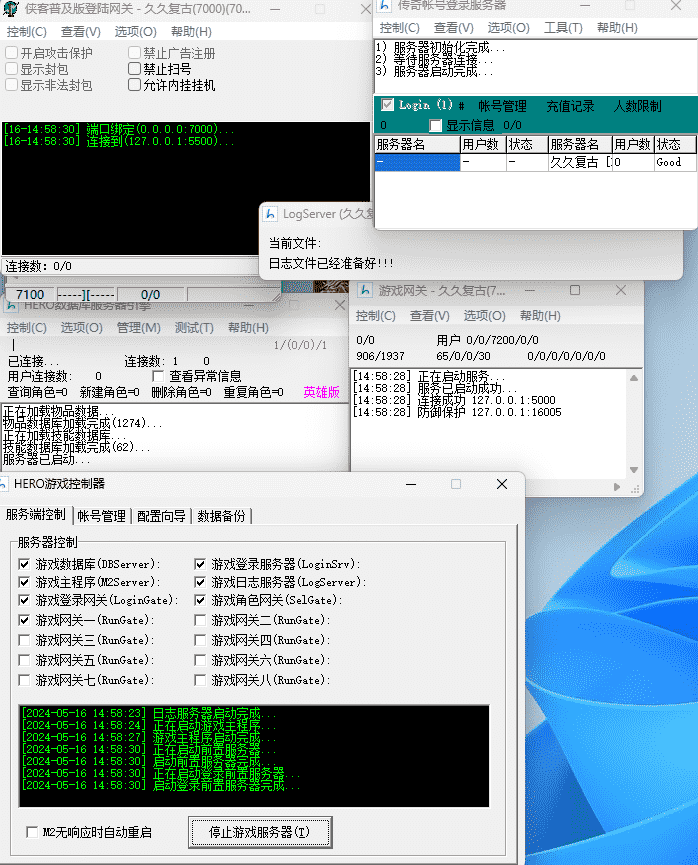698x865 pixels.
Task: Enable 禁止扫号 checkbox in login gateway
Action: (134, 69)
